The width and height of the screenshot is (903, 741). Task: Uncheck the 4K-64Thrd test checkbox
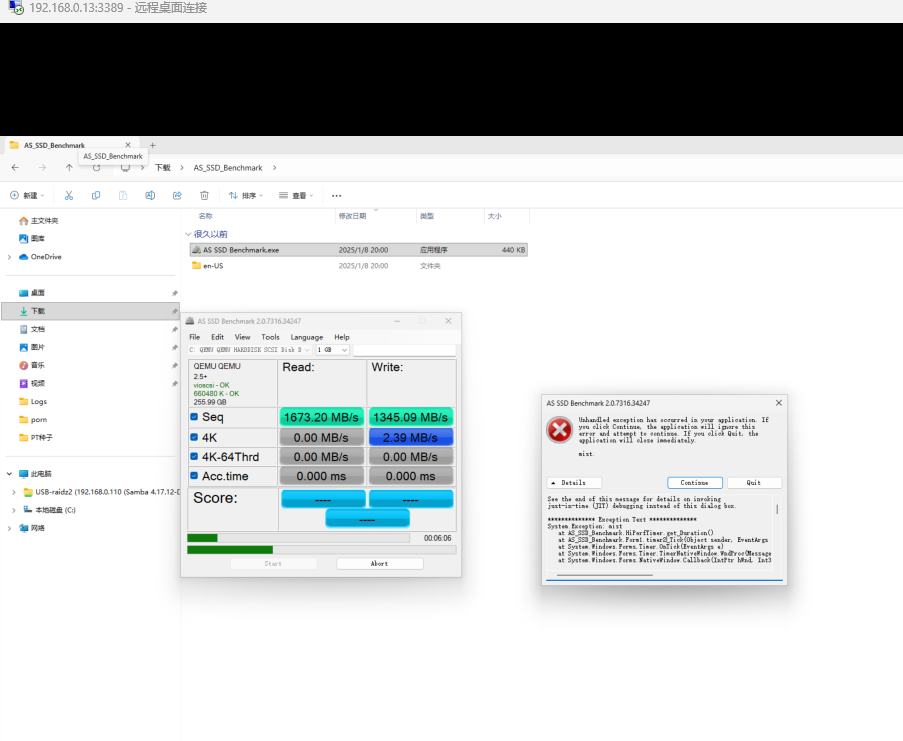[x=194, y=457]
